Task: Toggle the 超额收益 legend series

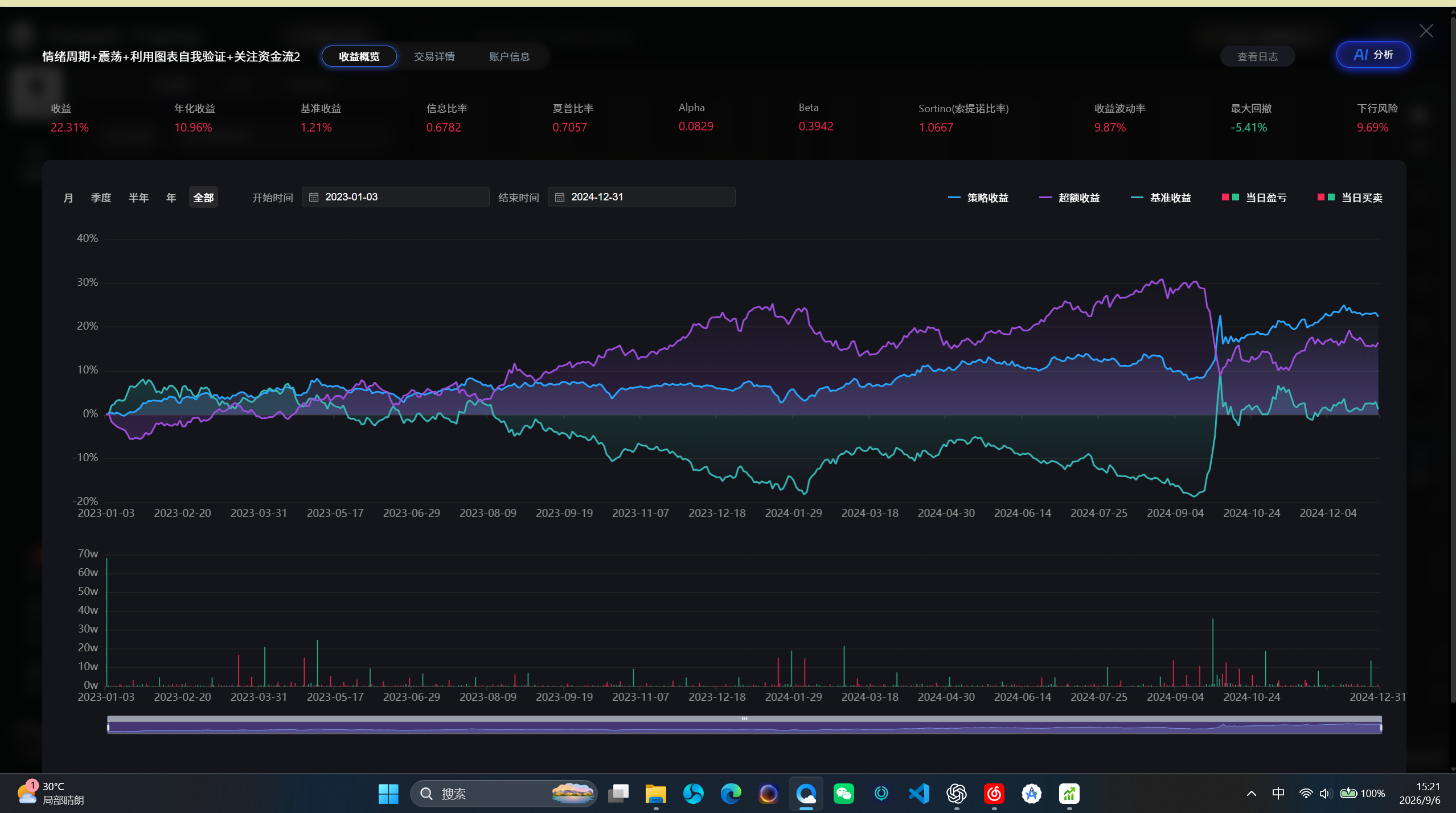Action: pos(1069,198)
